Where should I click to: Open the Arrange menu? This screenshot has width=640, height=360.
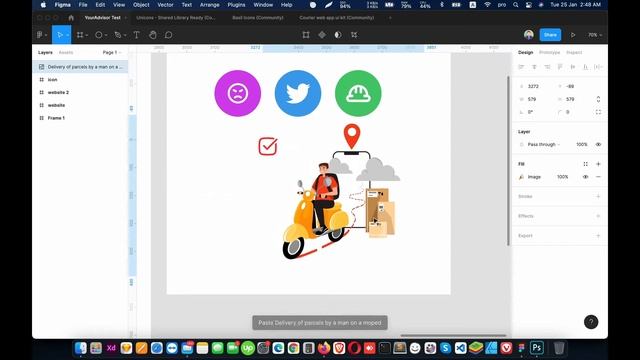(209, 5)
